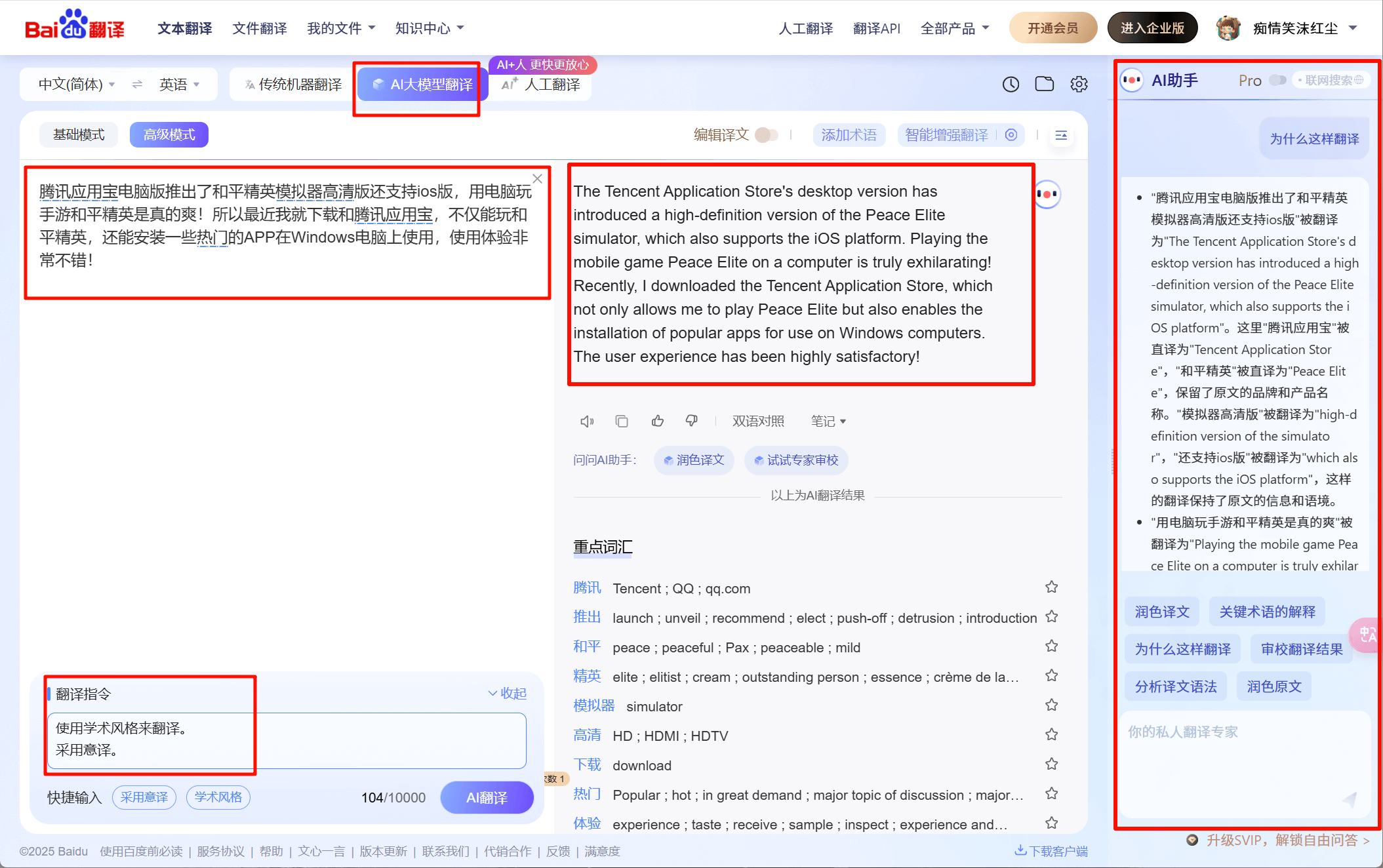The image size is (1383, 868).
Task: Click the AI assistant robot icon beside the translation
Action: click(1048, 194)
